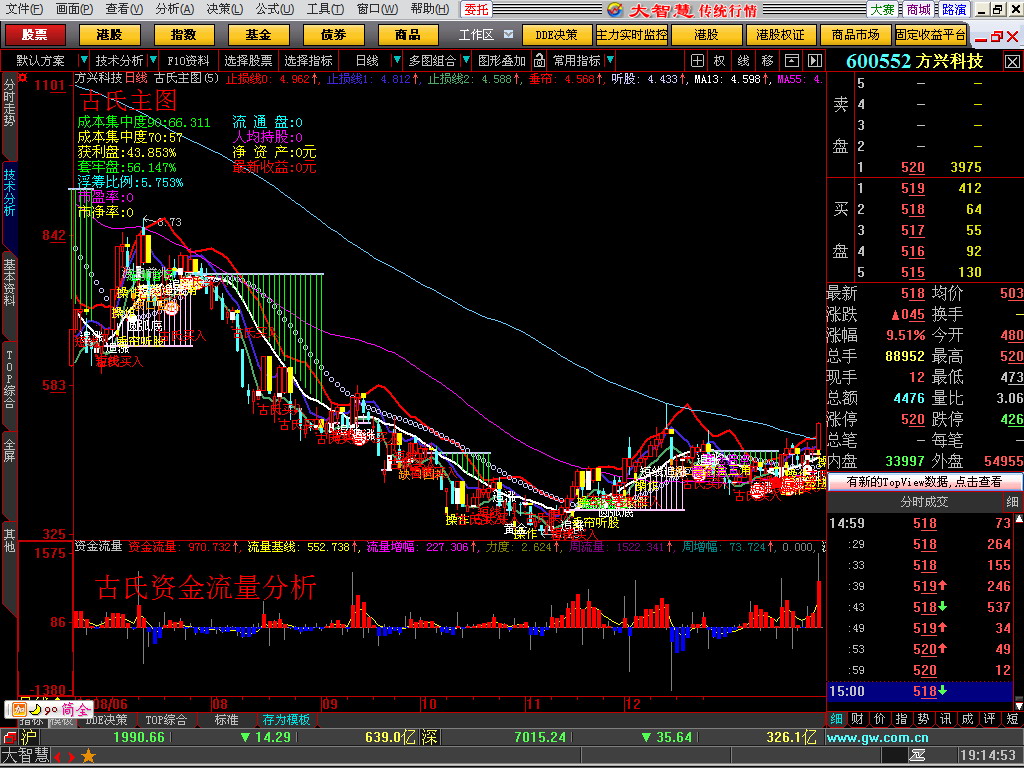This screenshot has width=1024, height=768.
Task: Click the yellow 基金 button
Action: point(258,35)
